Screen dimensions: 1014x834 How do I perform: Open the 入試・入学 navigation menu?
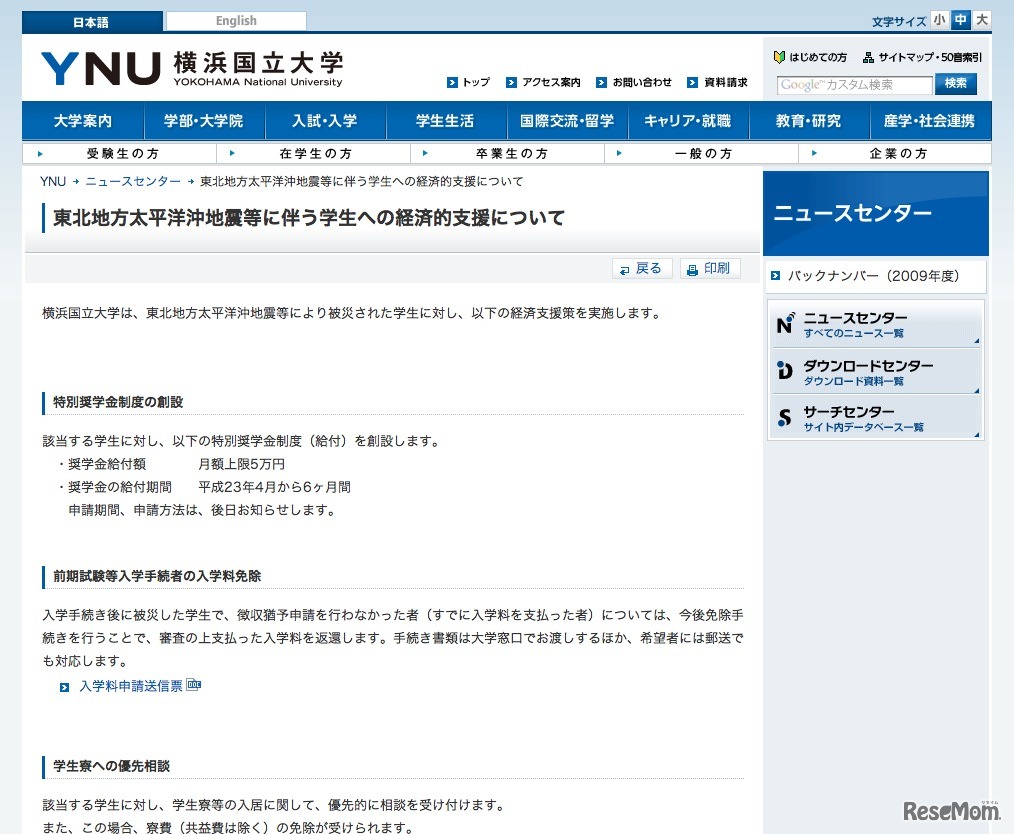click(324, 121)
